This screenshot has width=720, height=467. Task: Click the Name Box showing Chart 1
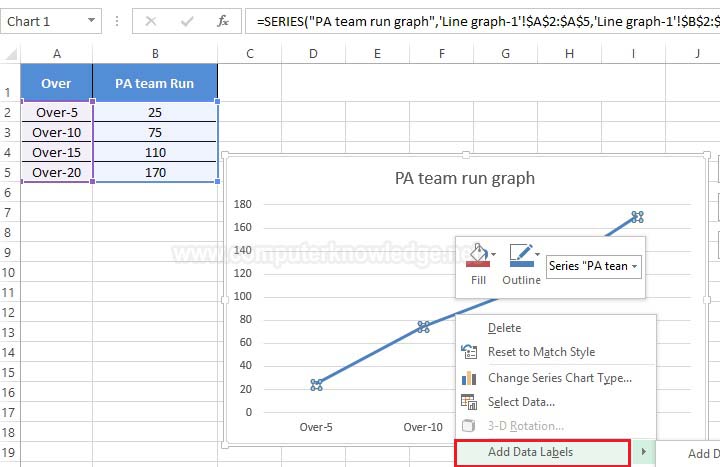(51, 21)
